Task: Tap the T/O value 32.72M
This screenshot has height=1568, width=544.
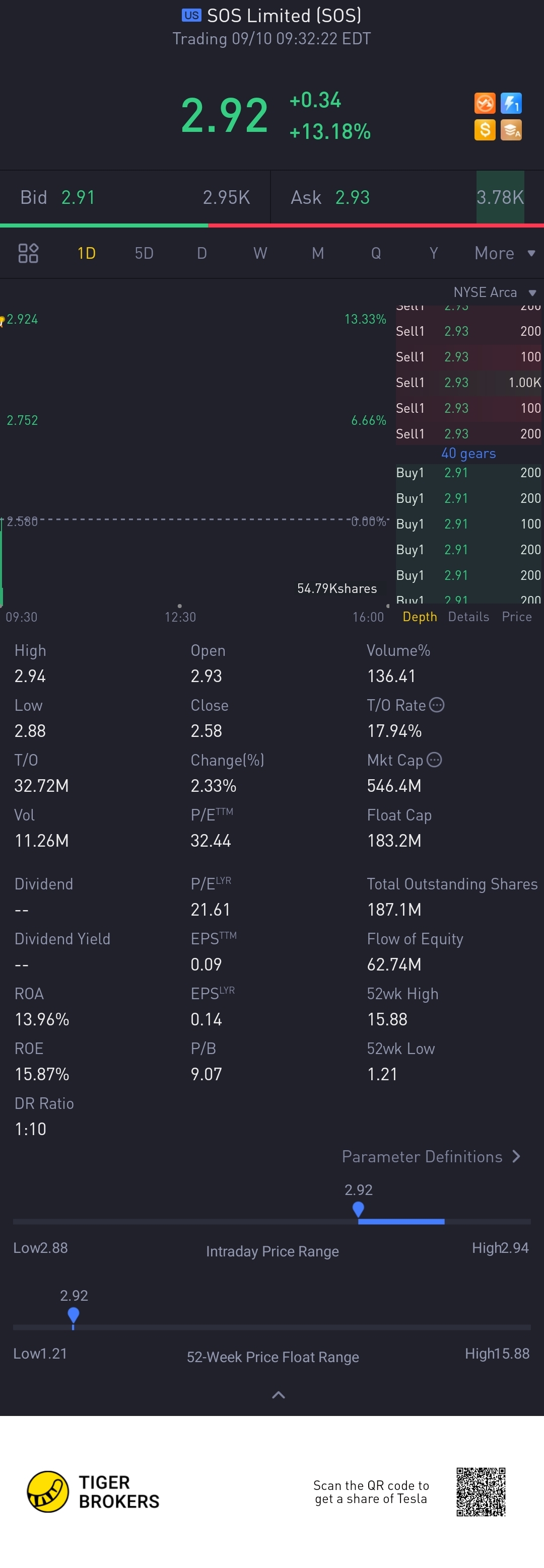Action: coord(41,786)
